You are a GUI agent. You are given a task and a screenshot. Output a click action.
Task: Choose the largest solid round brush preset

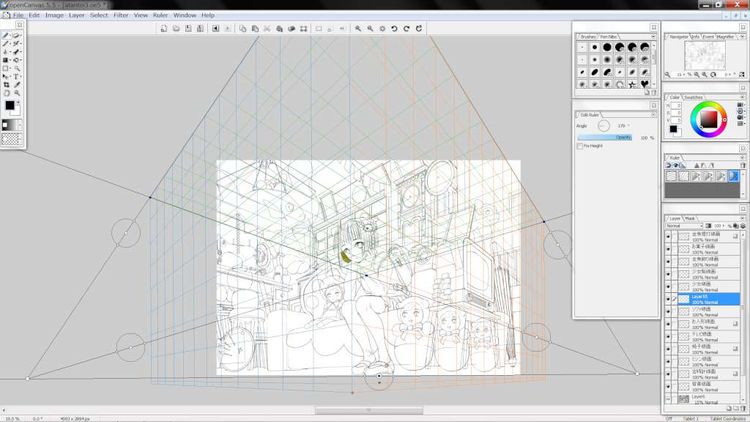607,47
